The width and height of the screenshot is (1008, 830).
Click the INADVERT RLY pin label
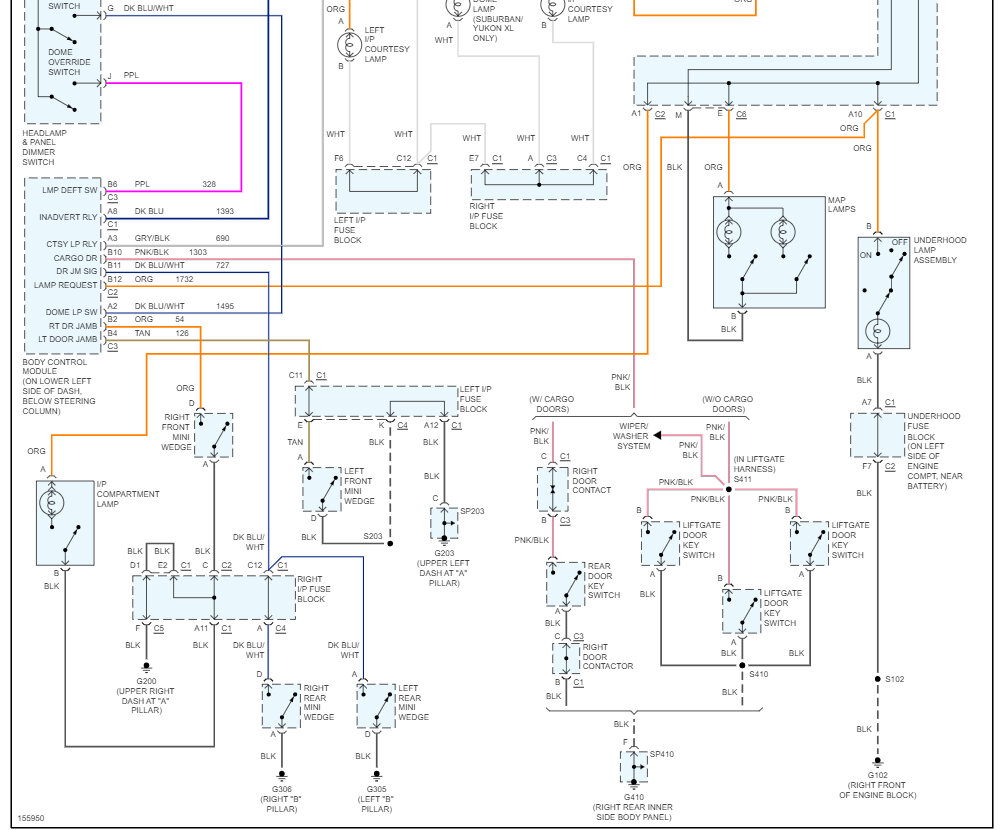pos(68,217)
